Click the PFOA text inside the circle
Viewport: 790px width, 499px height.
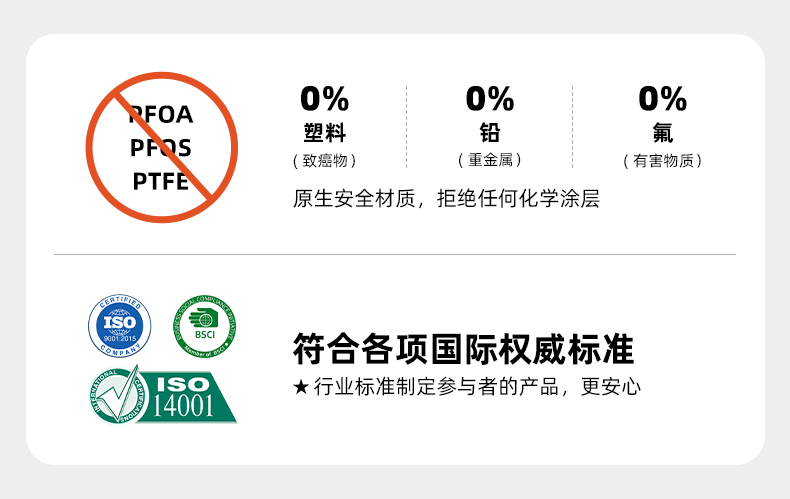click(x=162, y=115)
